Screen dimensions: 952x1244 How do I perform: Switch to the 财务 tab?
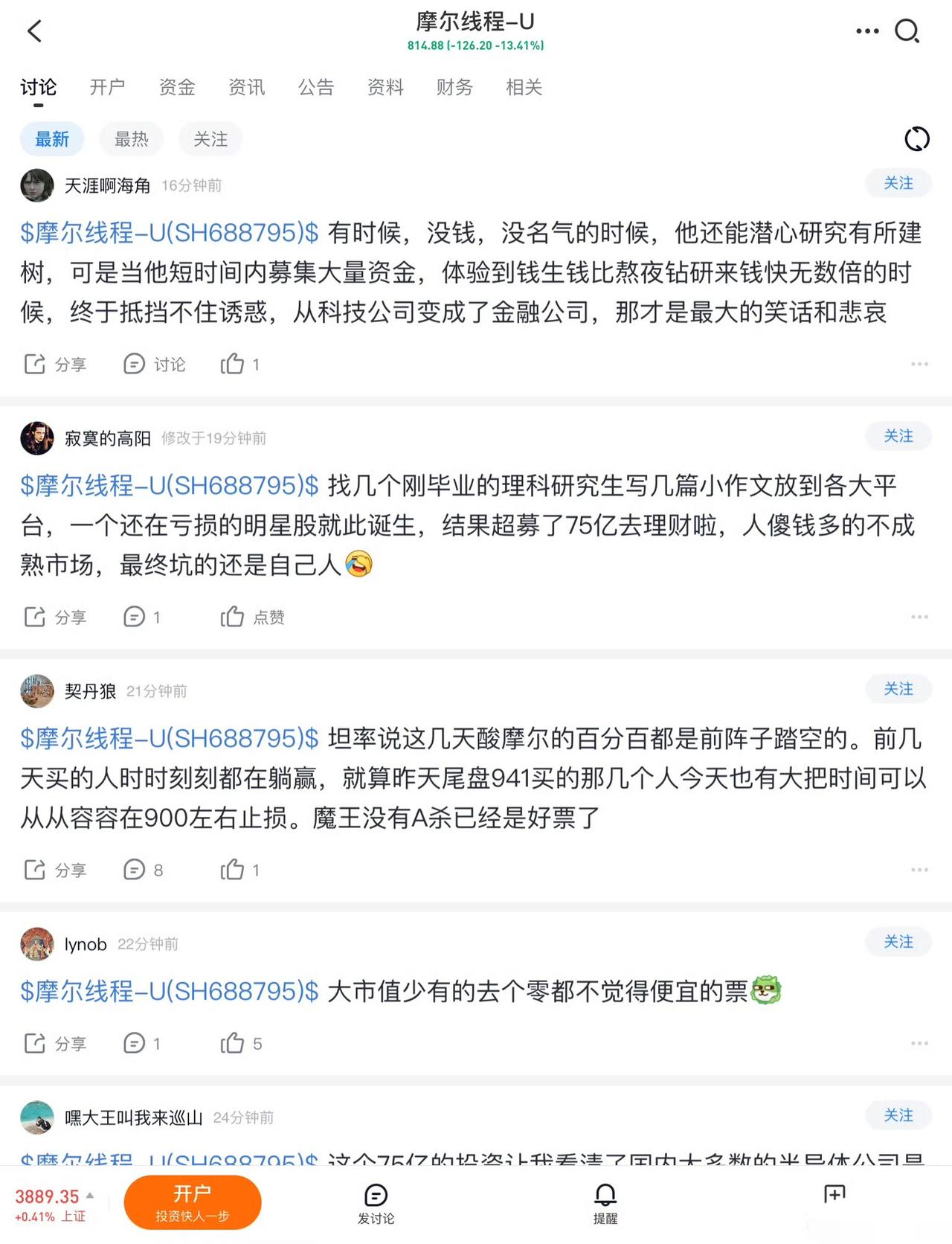click(454, 88)
